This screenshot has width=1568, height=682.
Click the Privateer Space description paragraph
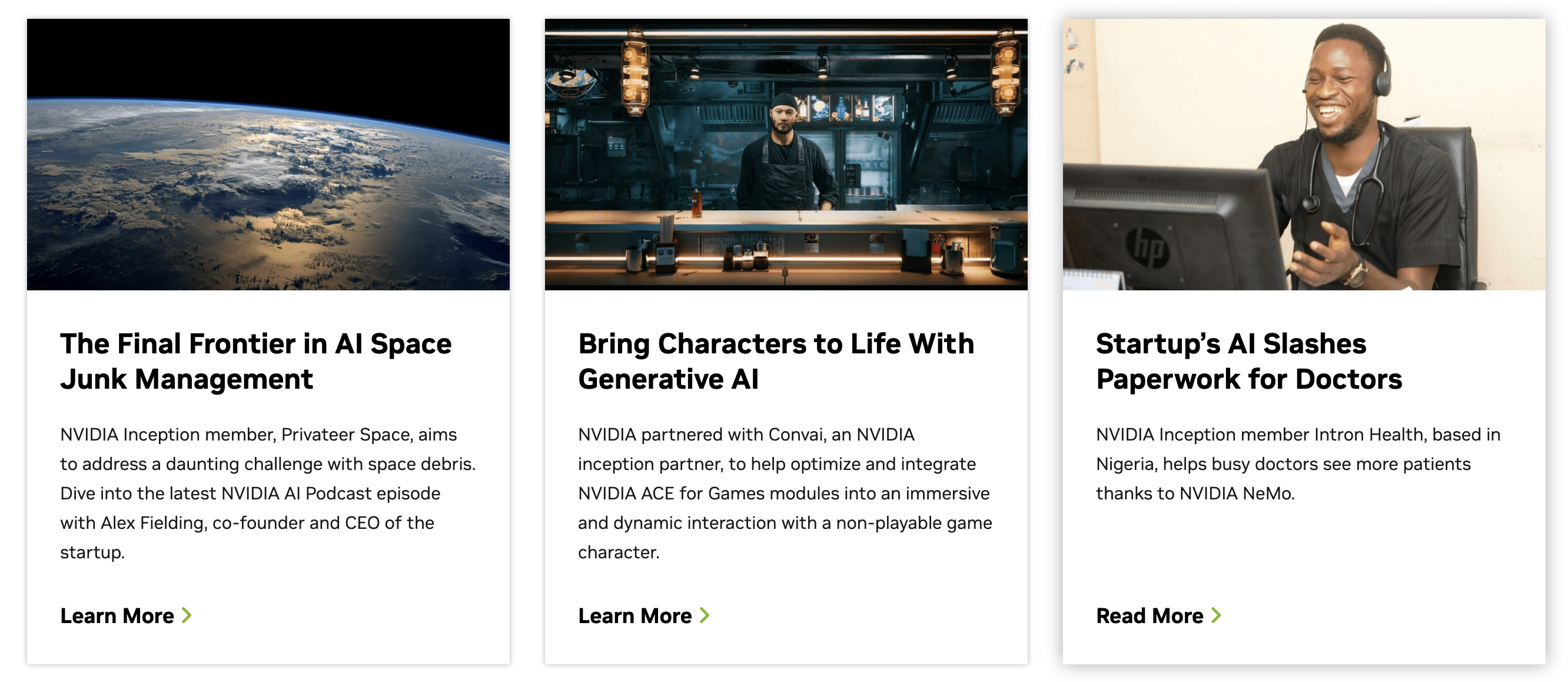(x=268, y=493)
